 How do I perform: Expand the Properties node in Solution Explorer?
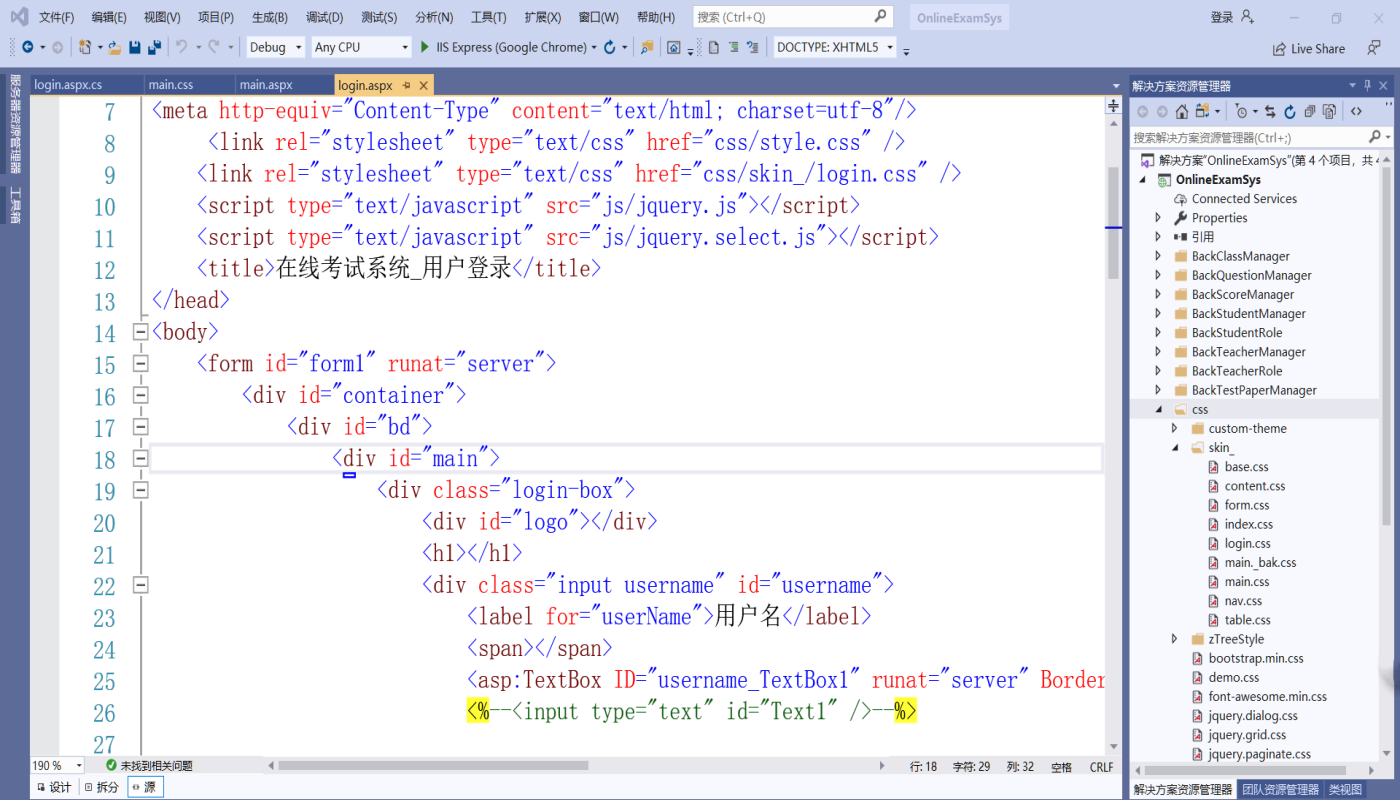1158,218
